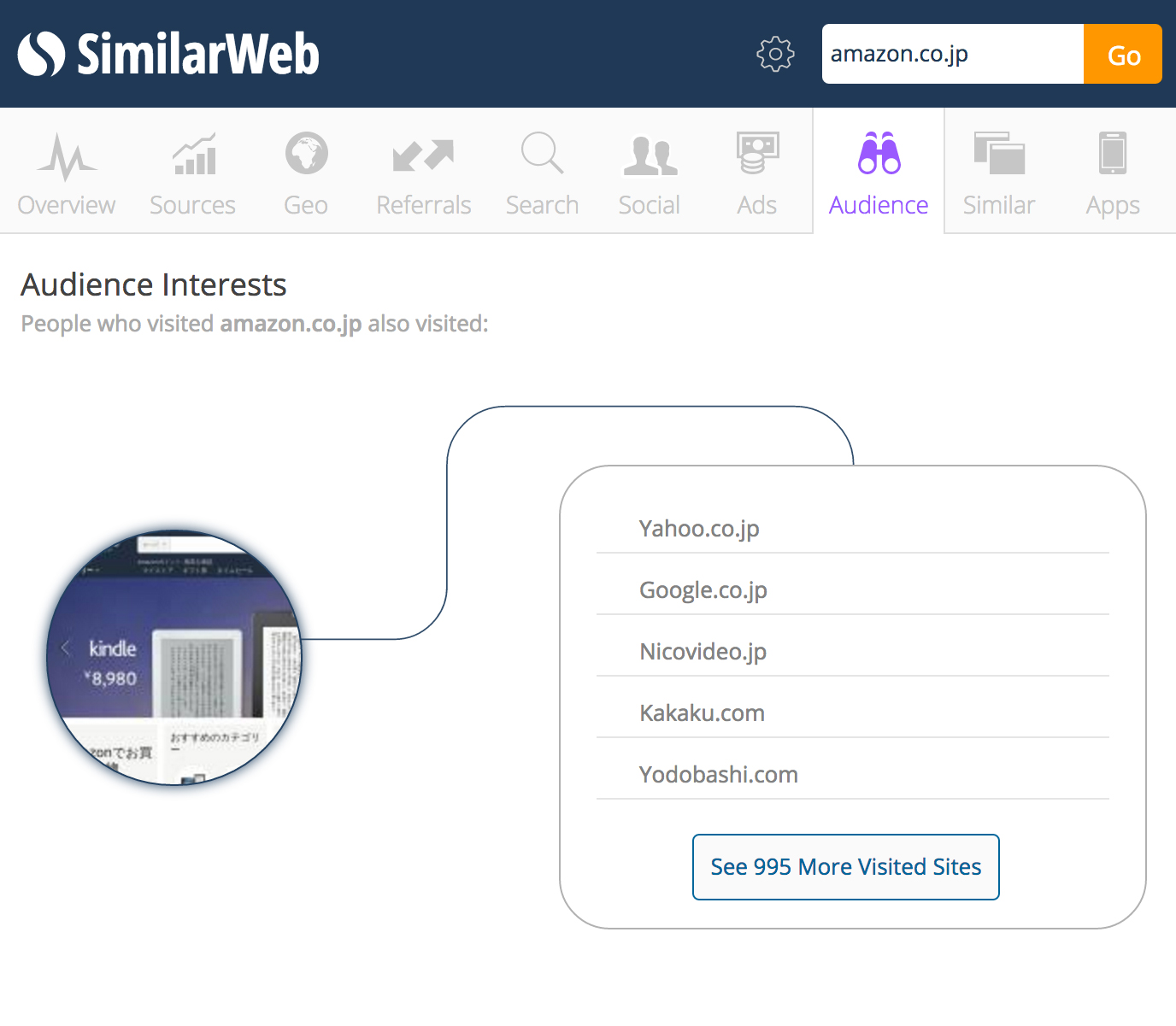Viewport: 1176px width, 1026px height.
Task: Open the settings gear icon
Action: [x=775, y=54]
